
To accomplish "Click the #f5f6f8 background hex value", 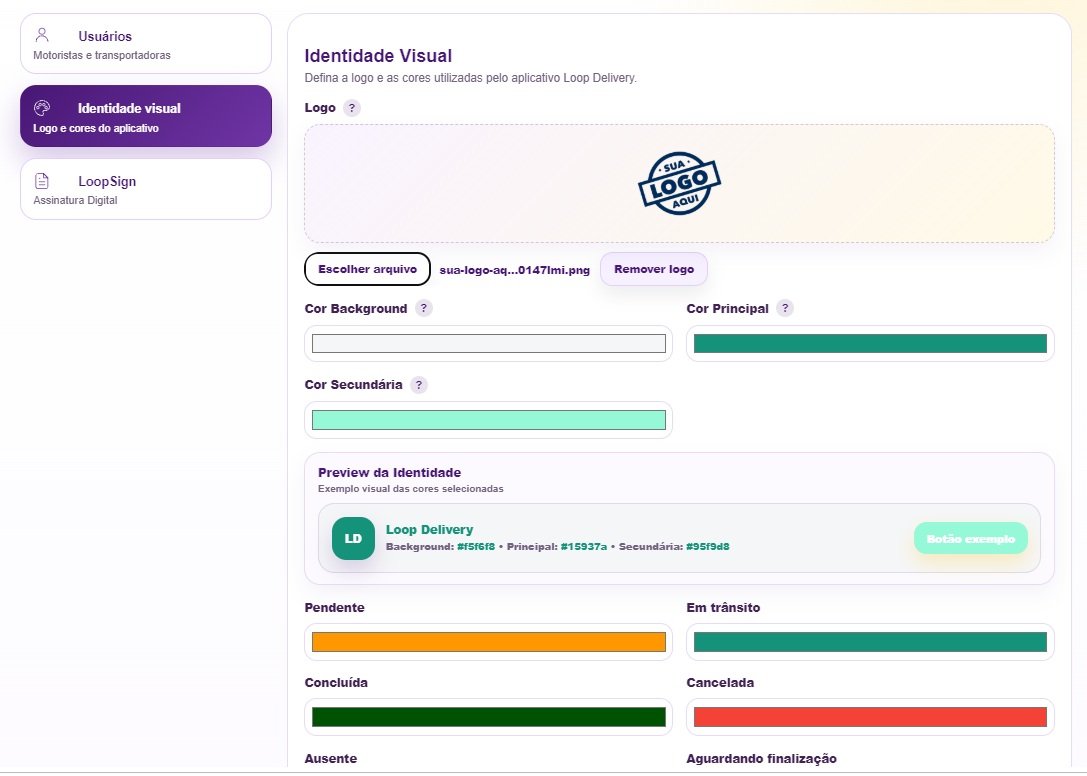I will point(476,546).
